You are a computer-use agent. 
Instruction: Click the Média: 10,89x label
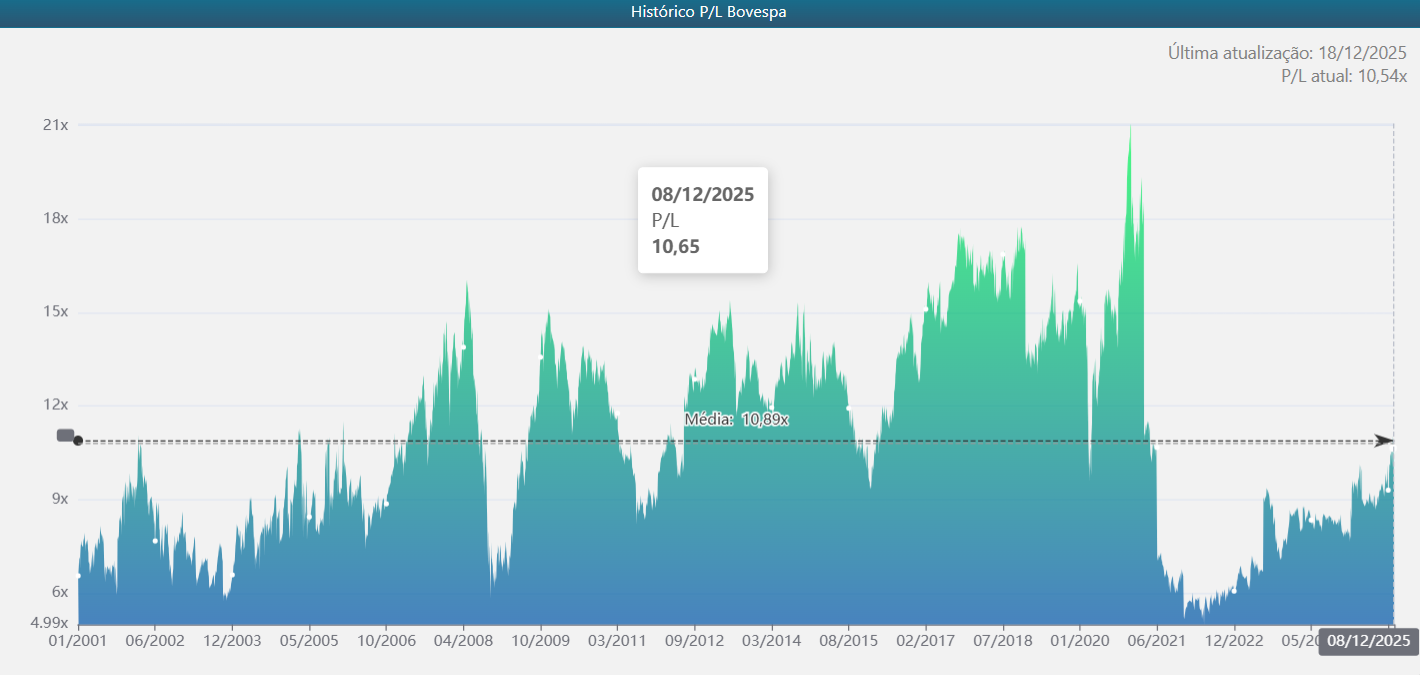[737, 420]
